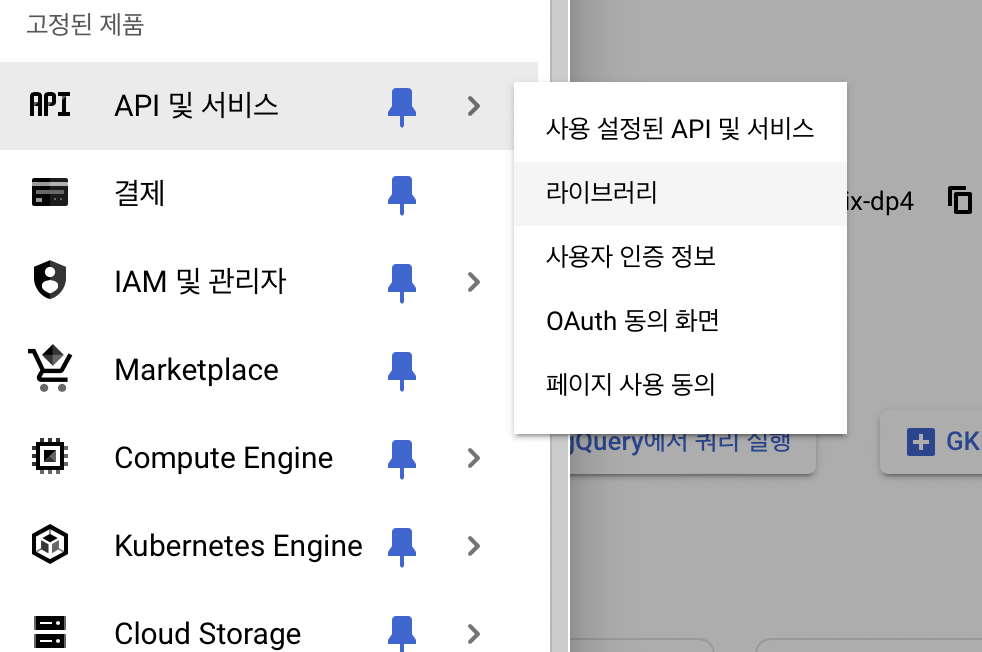
Task: Unpin Compute Engine with its pin icon
Action: point(402,458)
